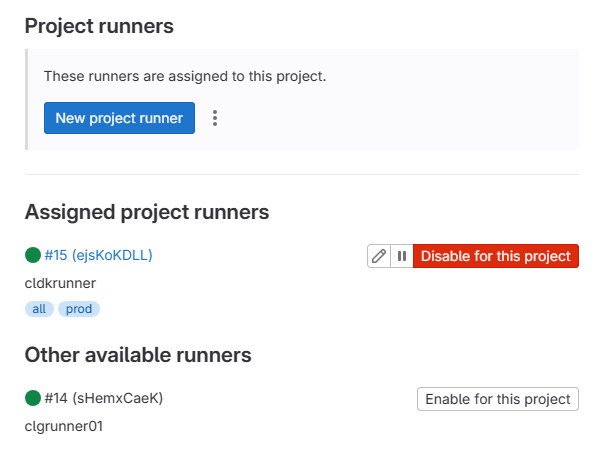Select the "prod" tag badge

click(79, 309)
